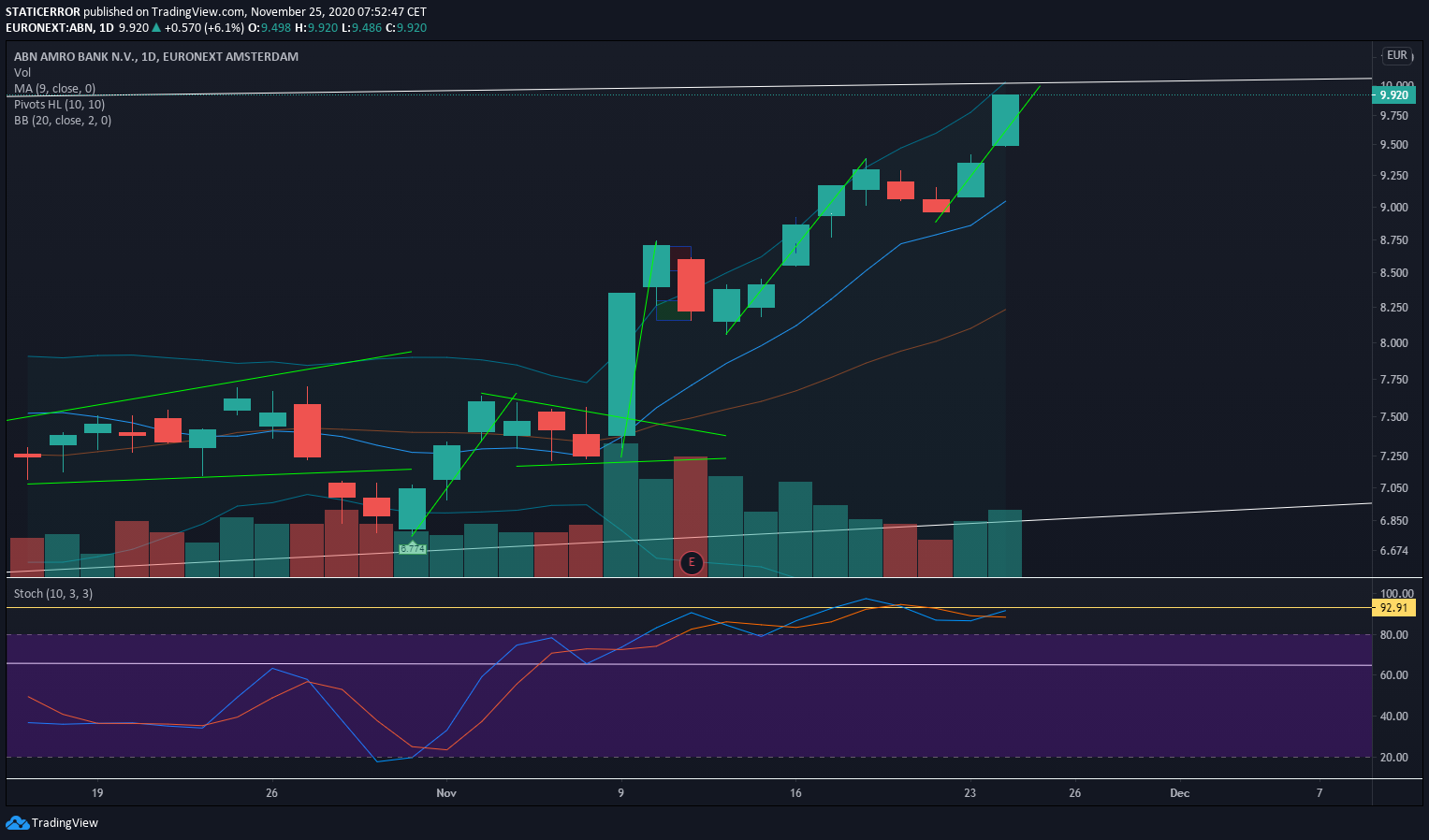Click the '19' date axis label
The width and height of the screenshot is (1429, 840).
[x=97, y=793]
